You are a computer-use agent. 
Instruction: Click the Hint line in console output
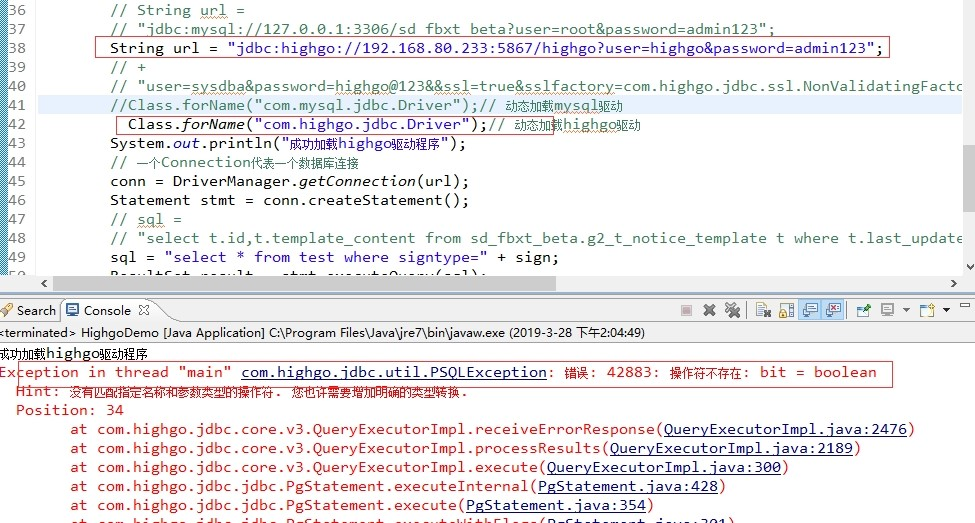(x=241, y=392)
